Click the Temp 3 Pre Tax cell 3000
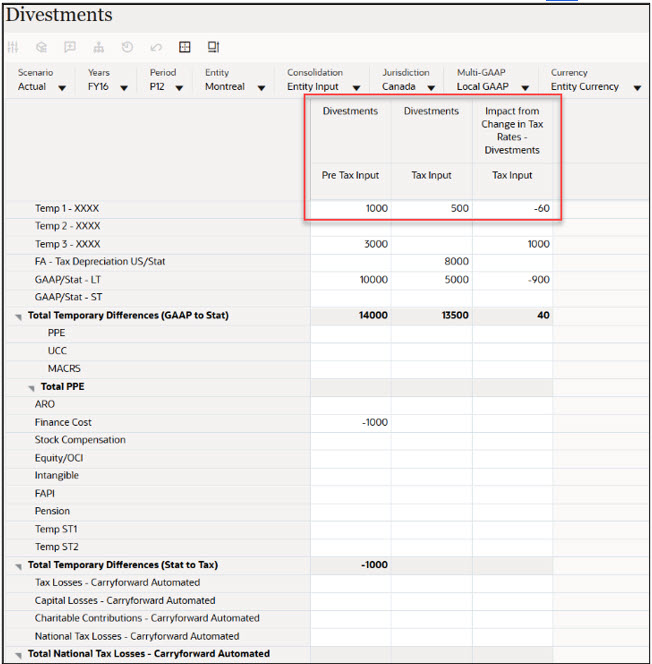The width and height of the screenshot is (652, 664). [351, 244]
